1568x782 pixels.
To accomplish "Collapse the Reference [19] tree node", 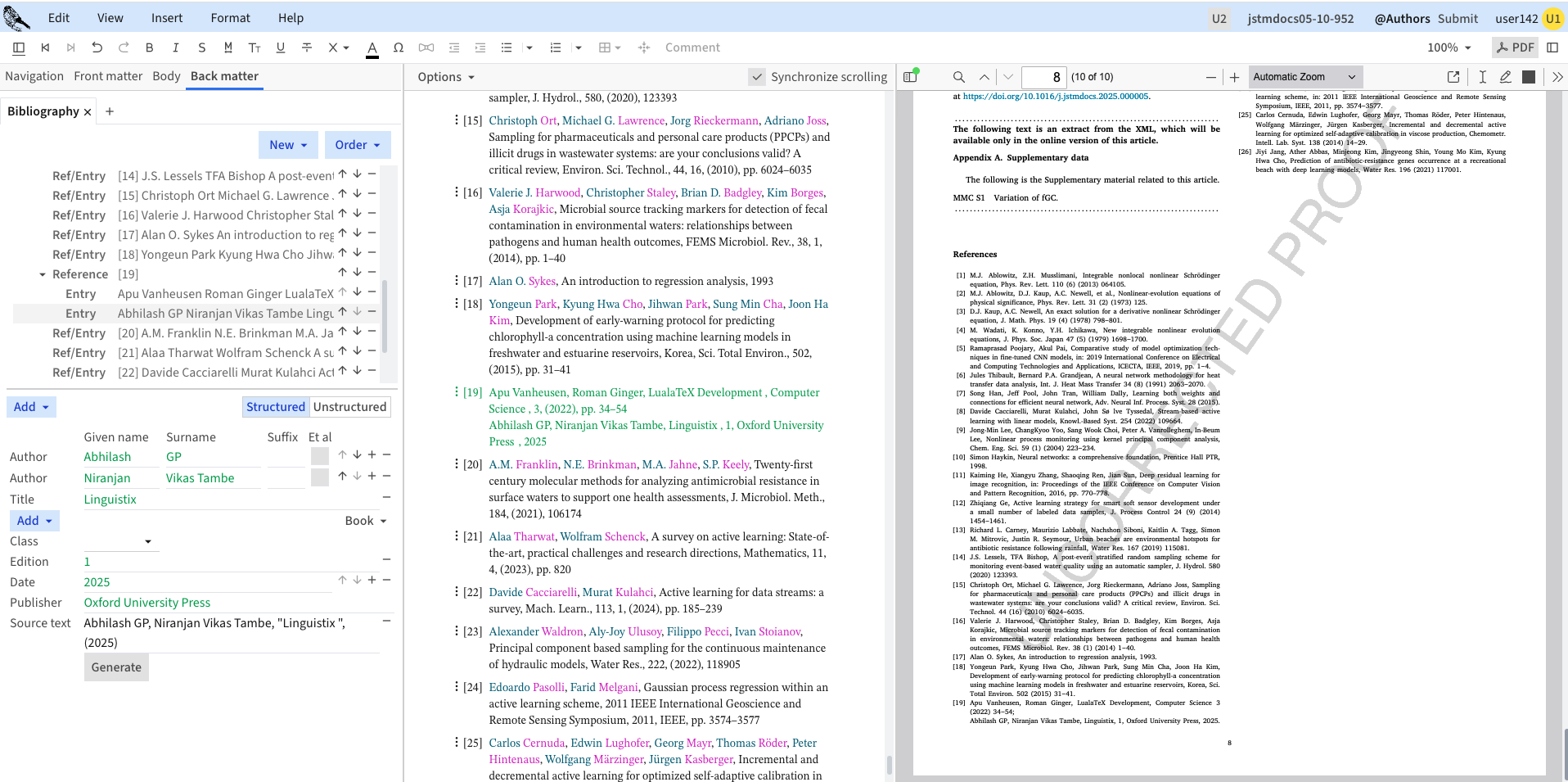I will click(x=43, y=274).
